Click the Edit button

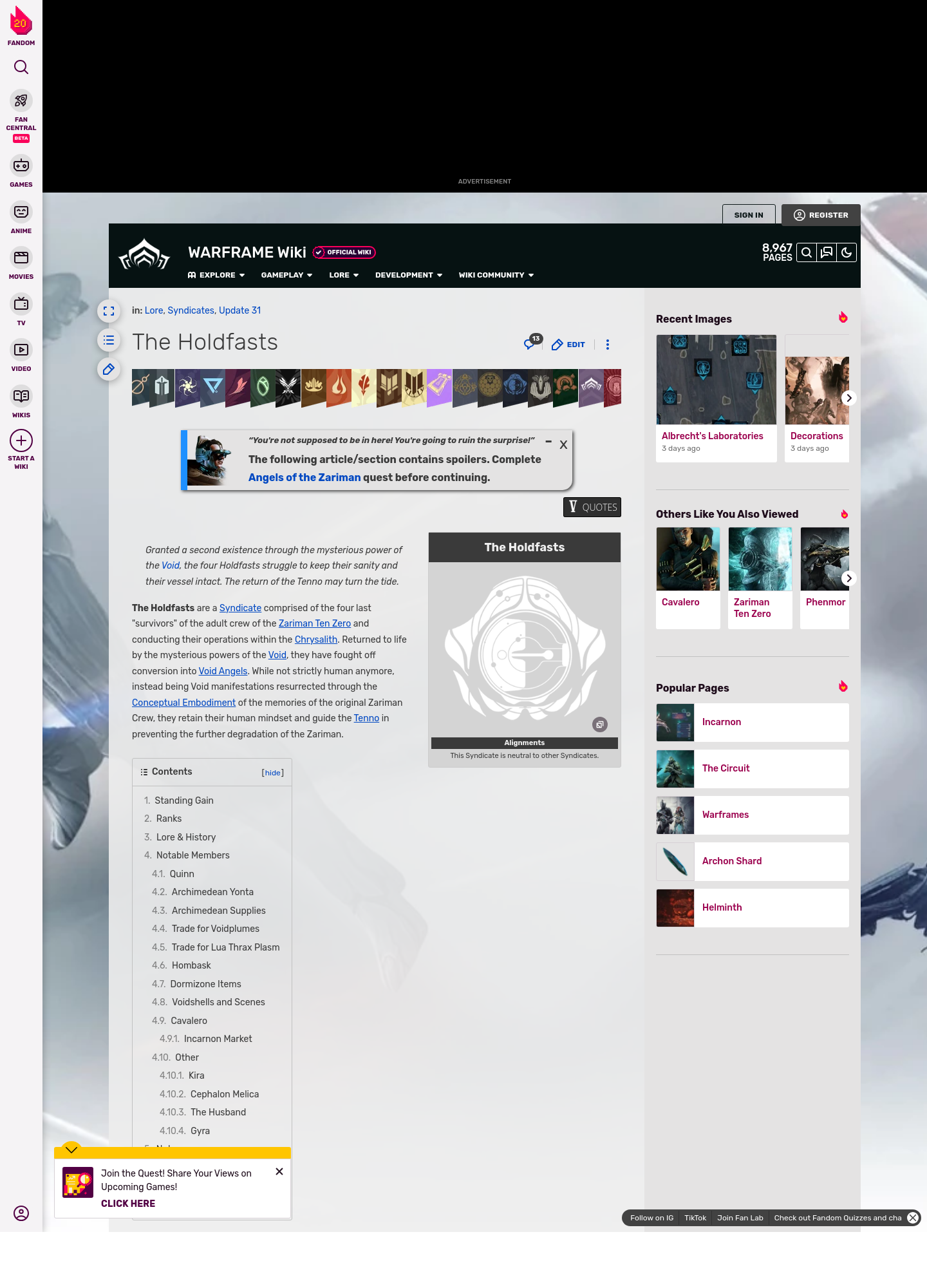[x=568, y=345]
